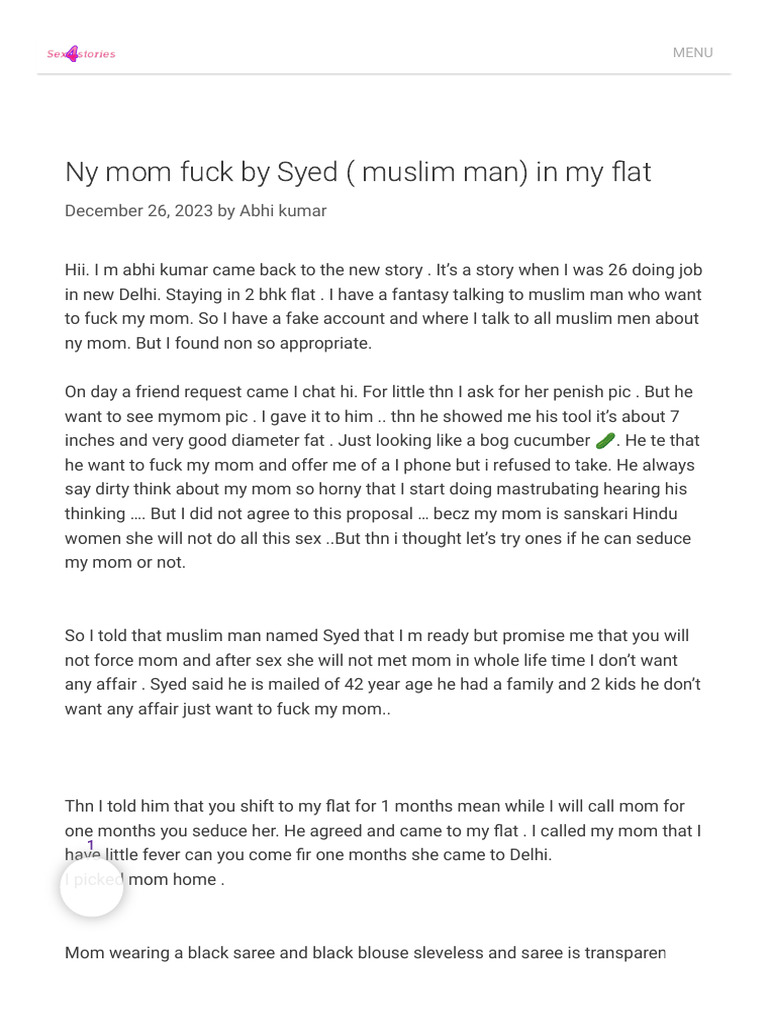
Task: Tap the floating white circular button
Action: point(91,886)
